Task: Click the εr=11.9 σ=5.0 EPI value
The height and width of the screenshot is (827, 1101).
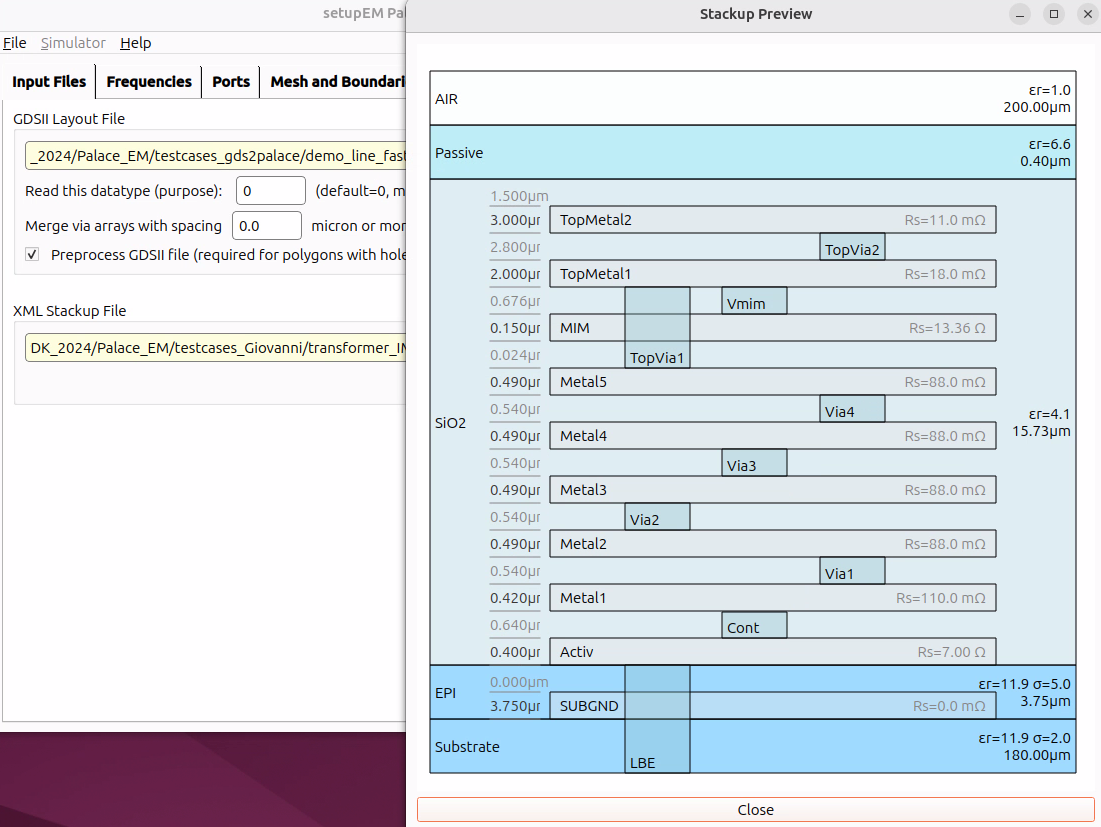Action: pyautogui.click(x=1024, y=684)
